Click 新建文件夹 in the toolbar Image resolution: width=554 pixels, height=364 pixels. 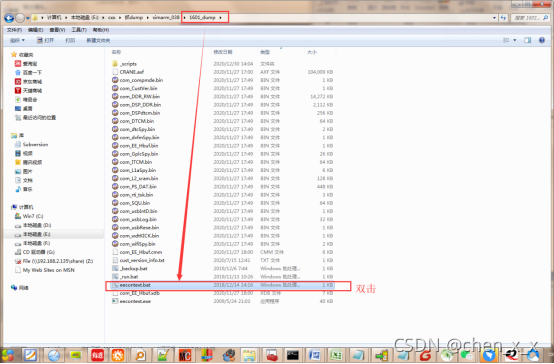[x=98, y=40]
